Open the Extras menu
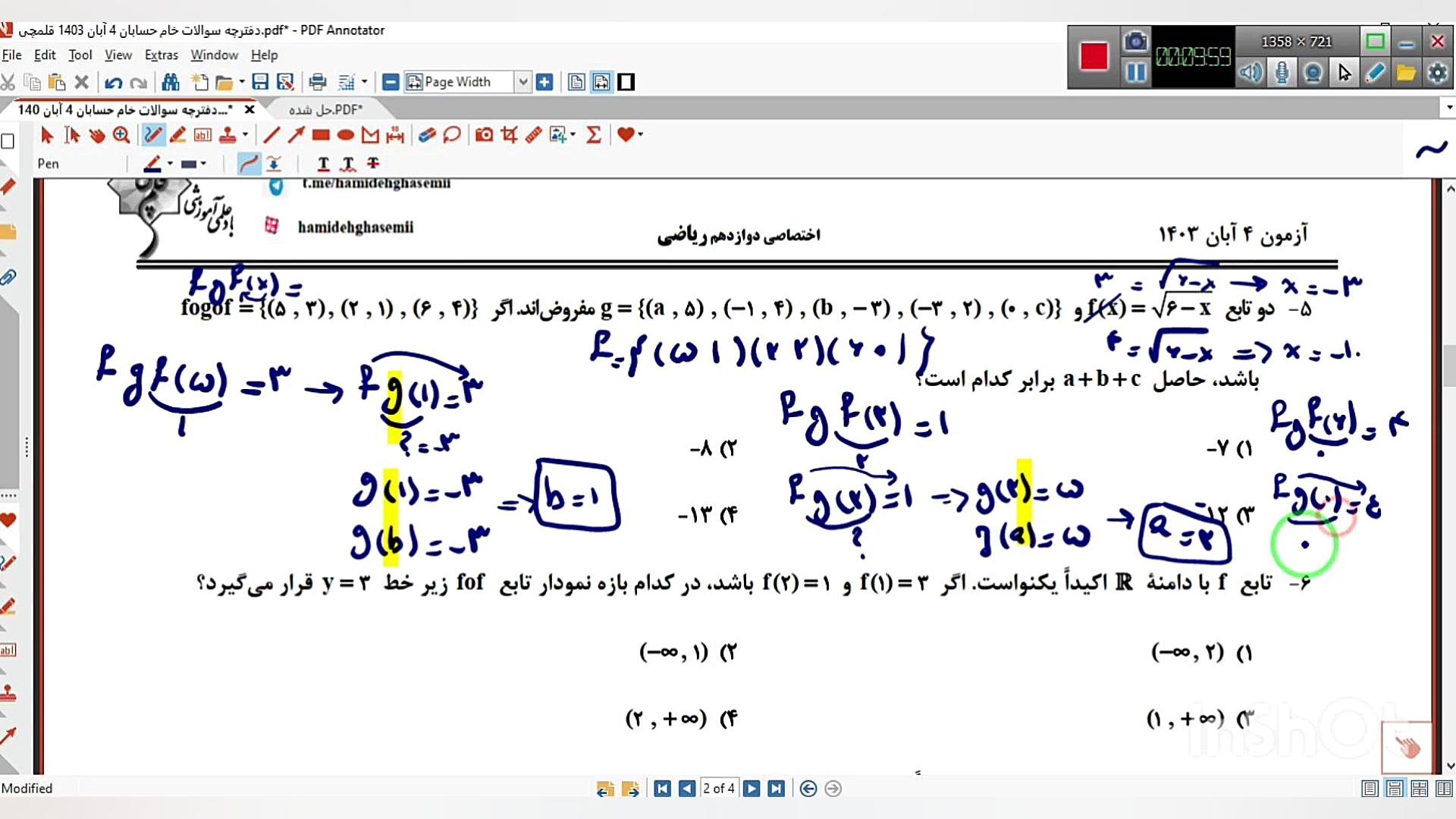The width and height of the screenshot is (1456, 819). [x=161, y=55]
